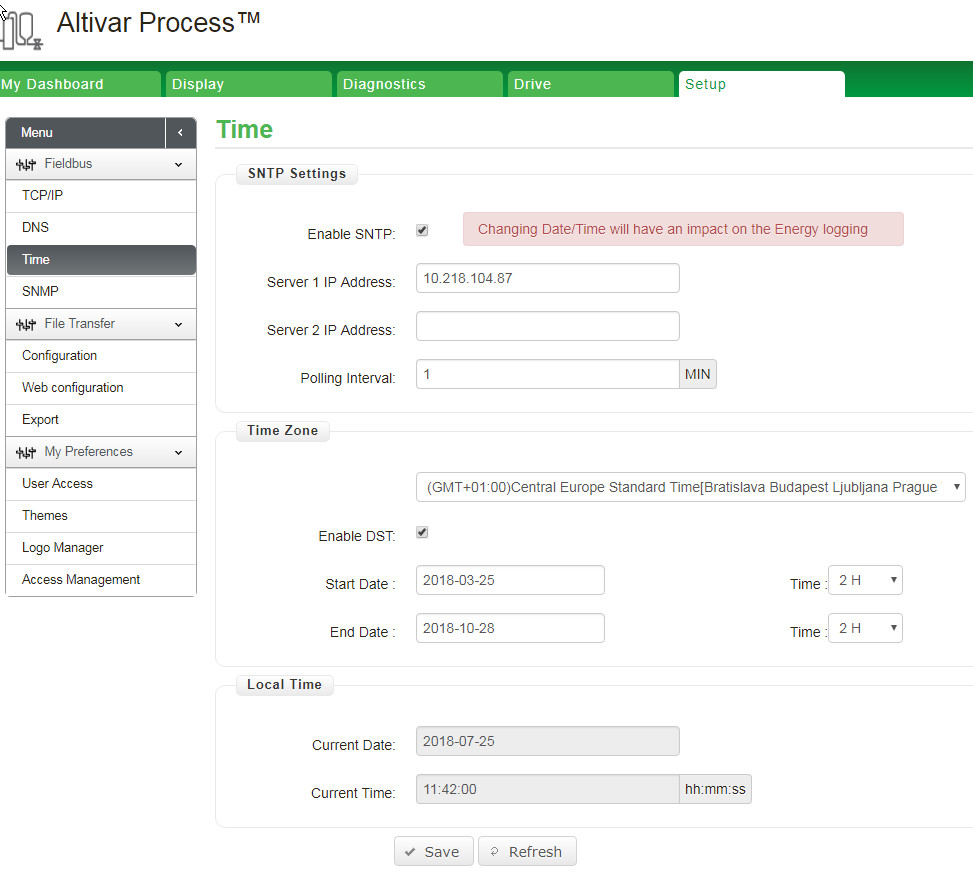Open the Drive tab
The height and width of the screenshot is (894, 973).
(x=591, y=84)
